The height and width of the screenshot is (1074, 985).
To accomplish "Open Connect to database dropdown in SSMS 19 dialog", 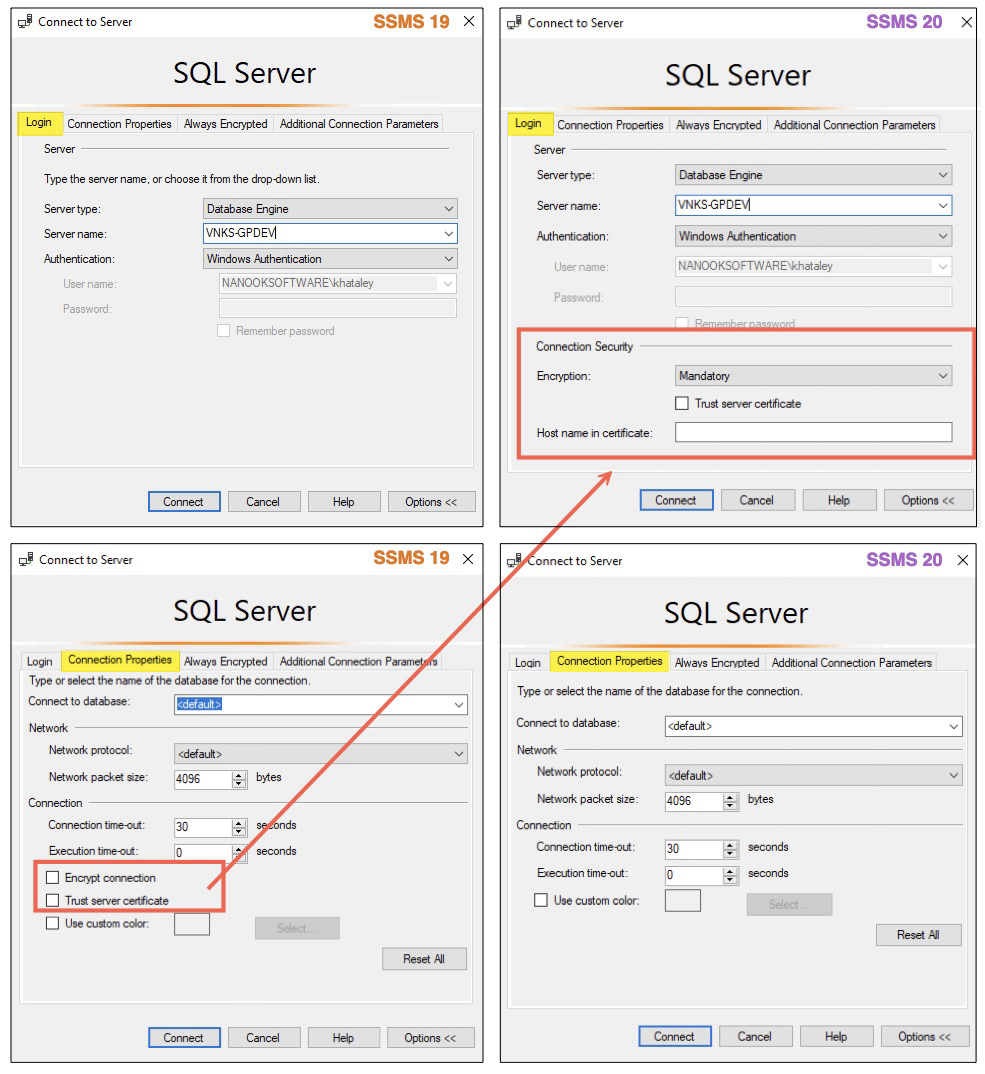I will point(459,704).
